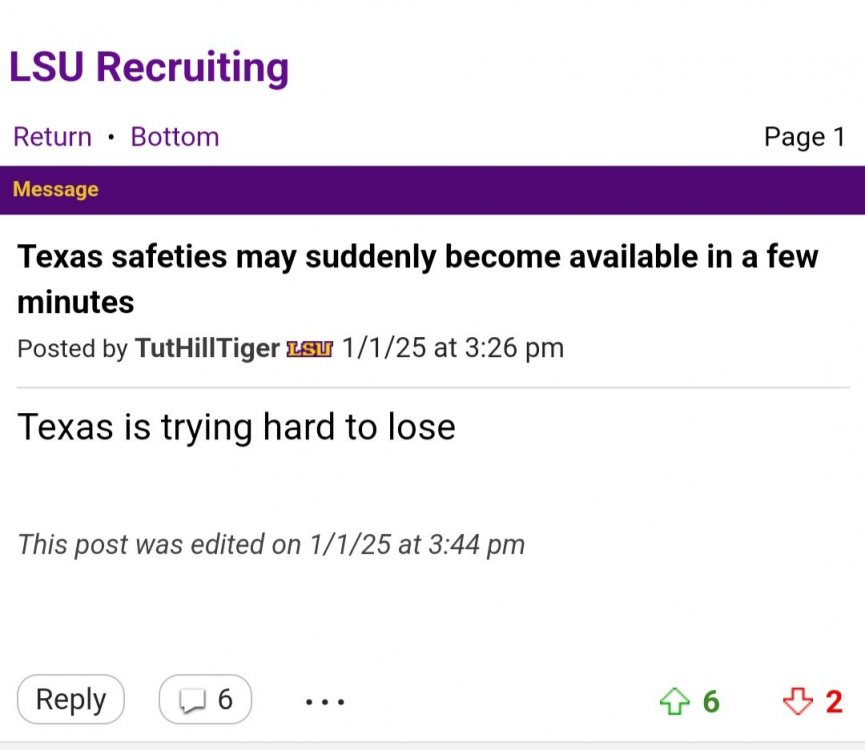The image size is (865, 750).
Task: Click the edited on 3:44 pm notice
Action: [271, 544]
